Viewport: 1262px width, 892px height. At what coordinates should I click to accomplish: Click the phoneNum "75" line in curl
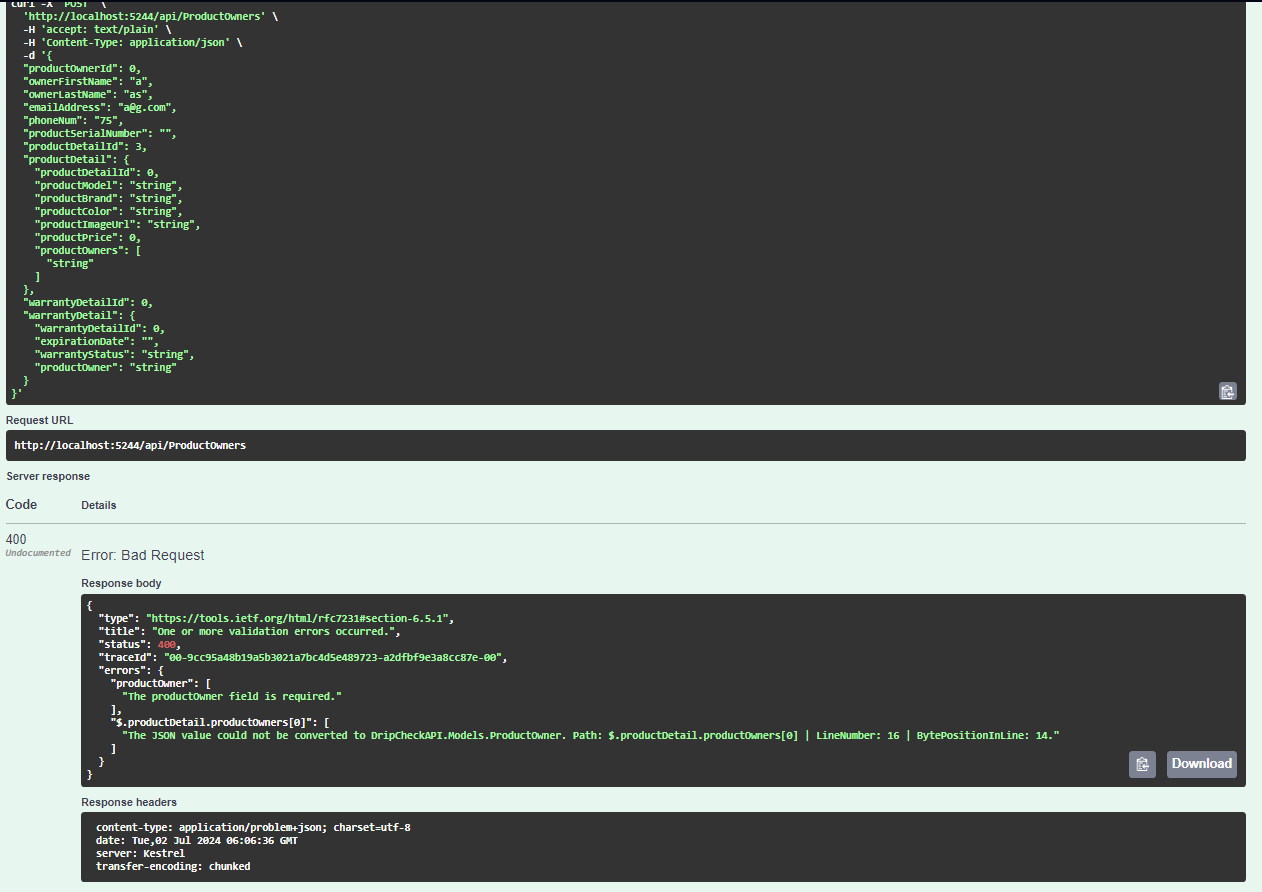pos(73,120)
